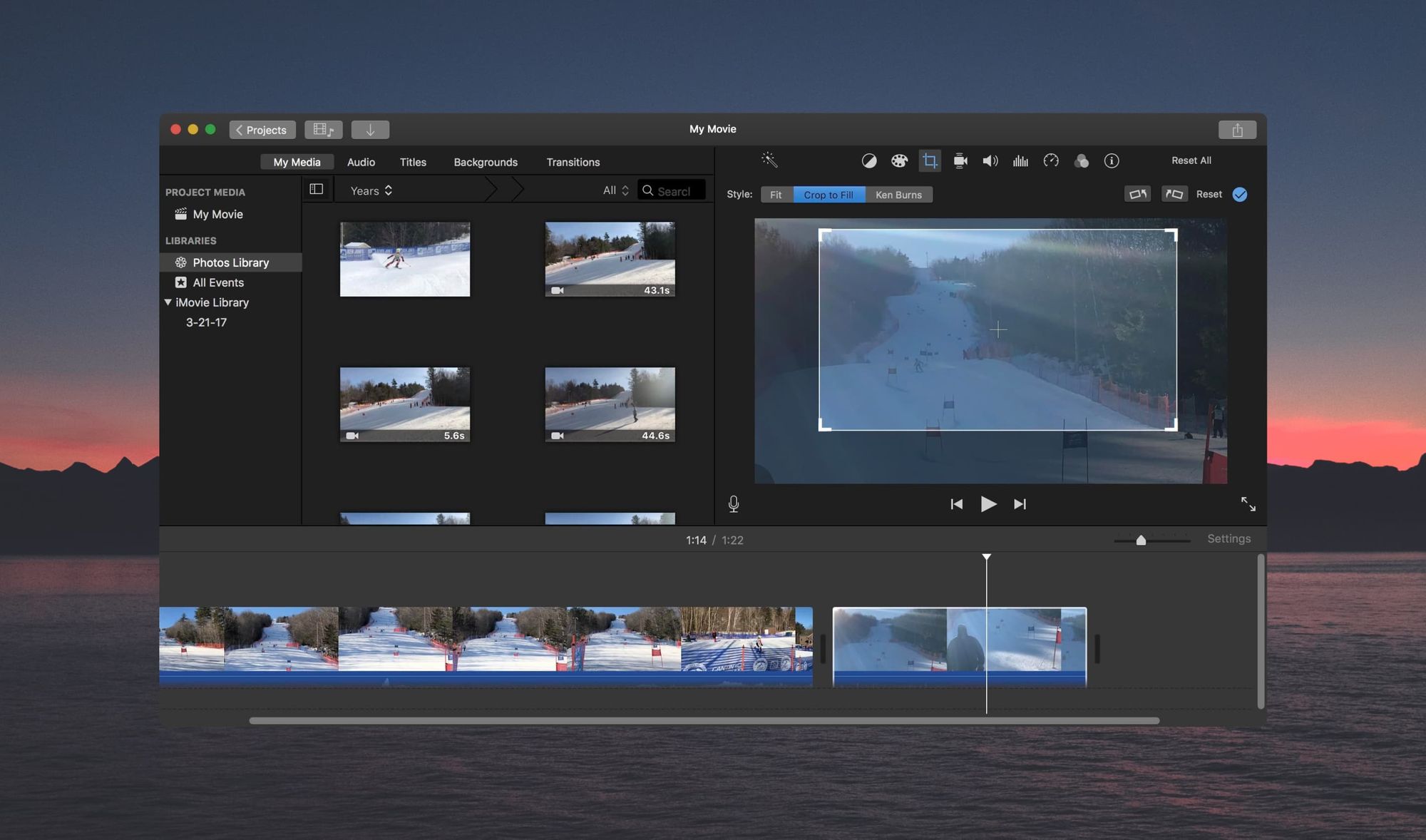Select the highlighted second timeline clip

[x=960, y=647]
